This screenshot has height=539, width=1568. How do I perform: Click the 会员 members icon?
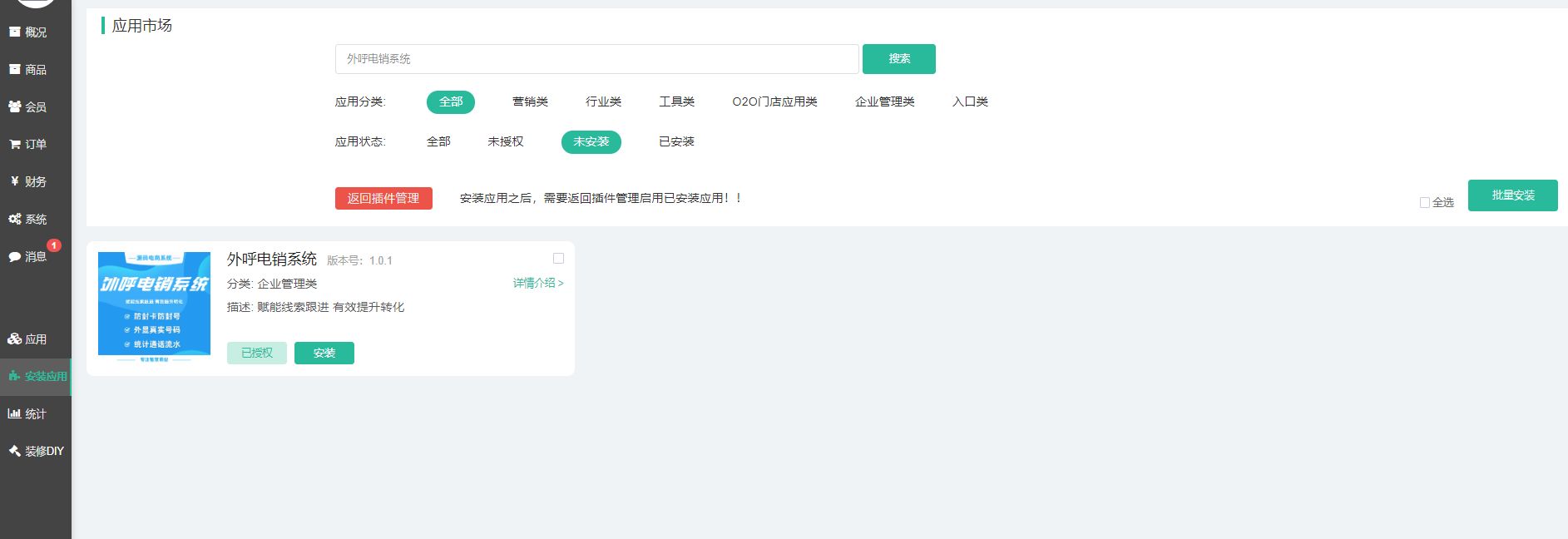click(14, 106)
